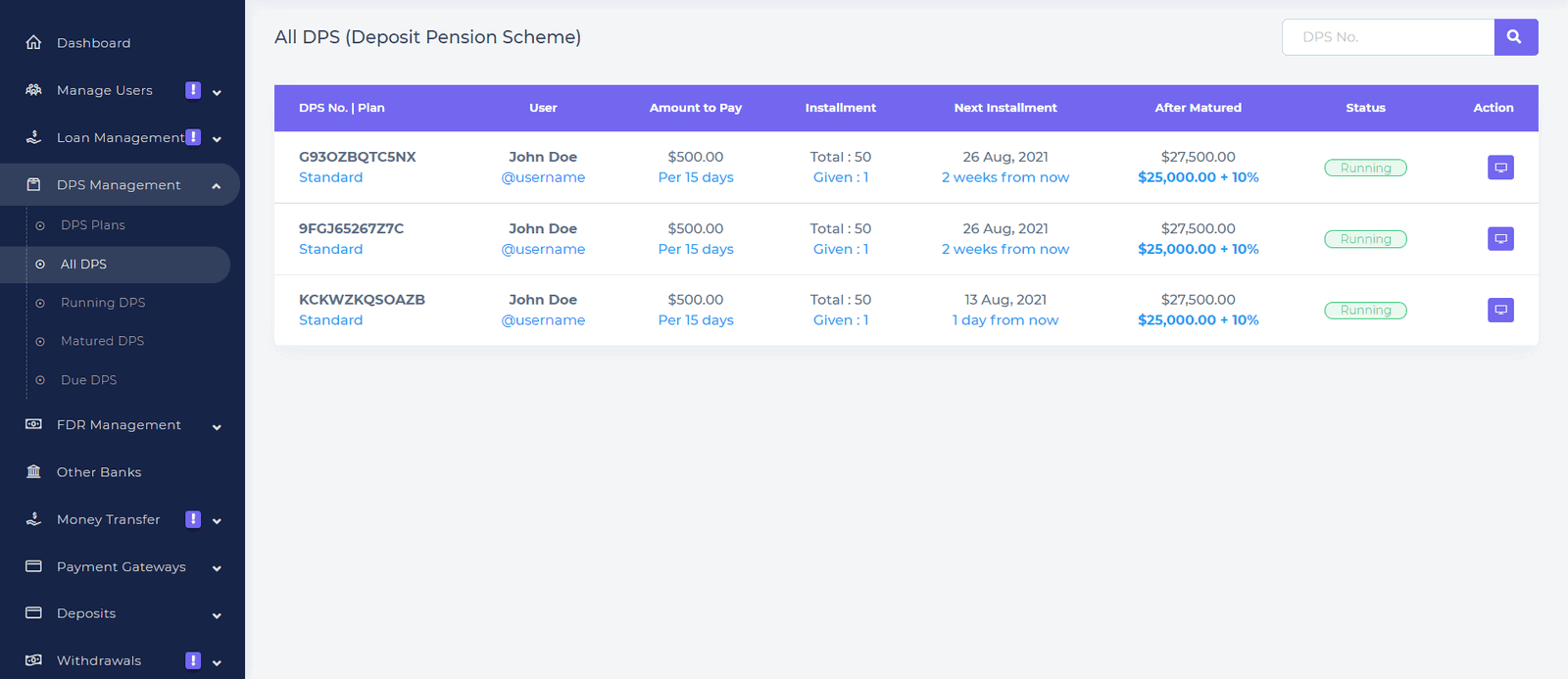Click the page title All DPS

(427, 37)
